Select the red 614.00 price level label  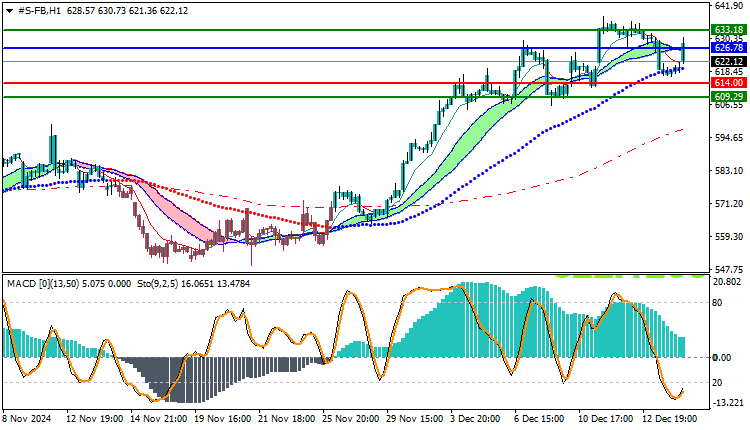pos(728,83)
